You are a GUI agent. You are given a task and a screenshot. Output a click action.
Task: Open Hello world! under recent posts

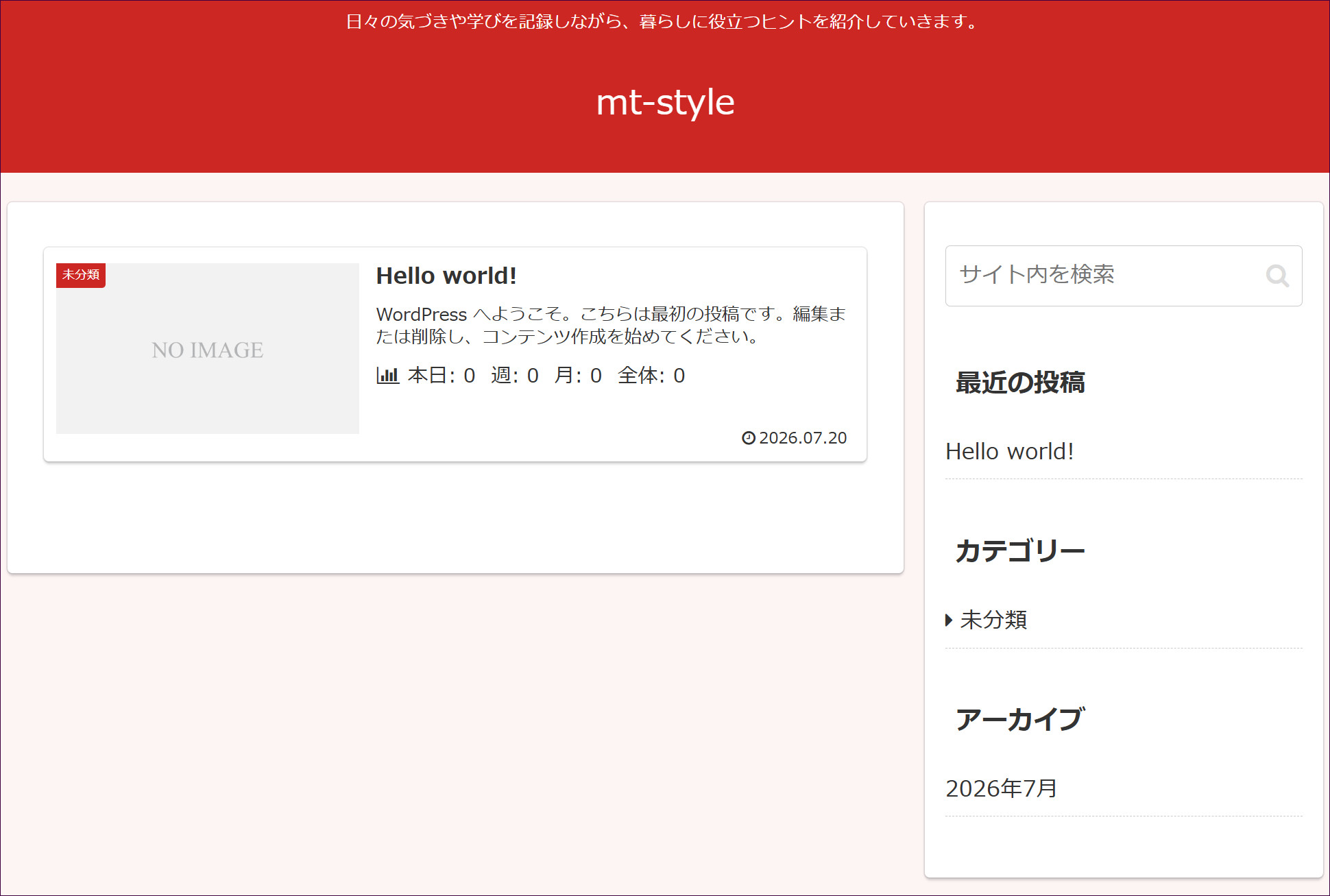(x=1009, y=451)
